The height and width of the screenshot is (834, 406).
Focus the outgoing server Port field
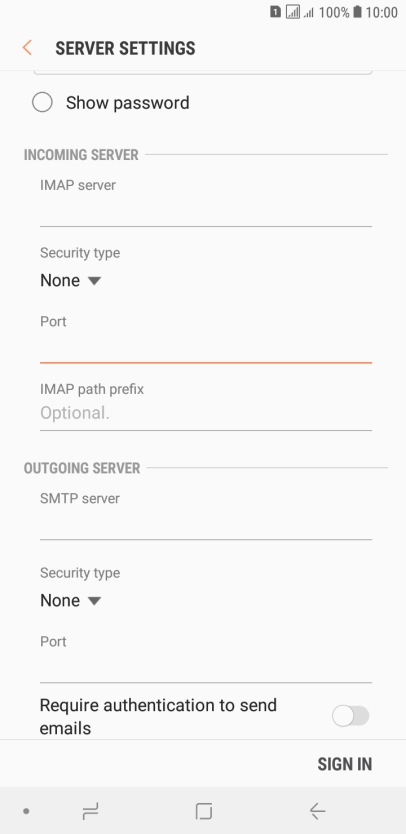click(x=205, y=668)
